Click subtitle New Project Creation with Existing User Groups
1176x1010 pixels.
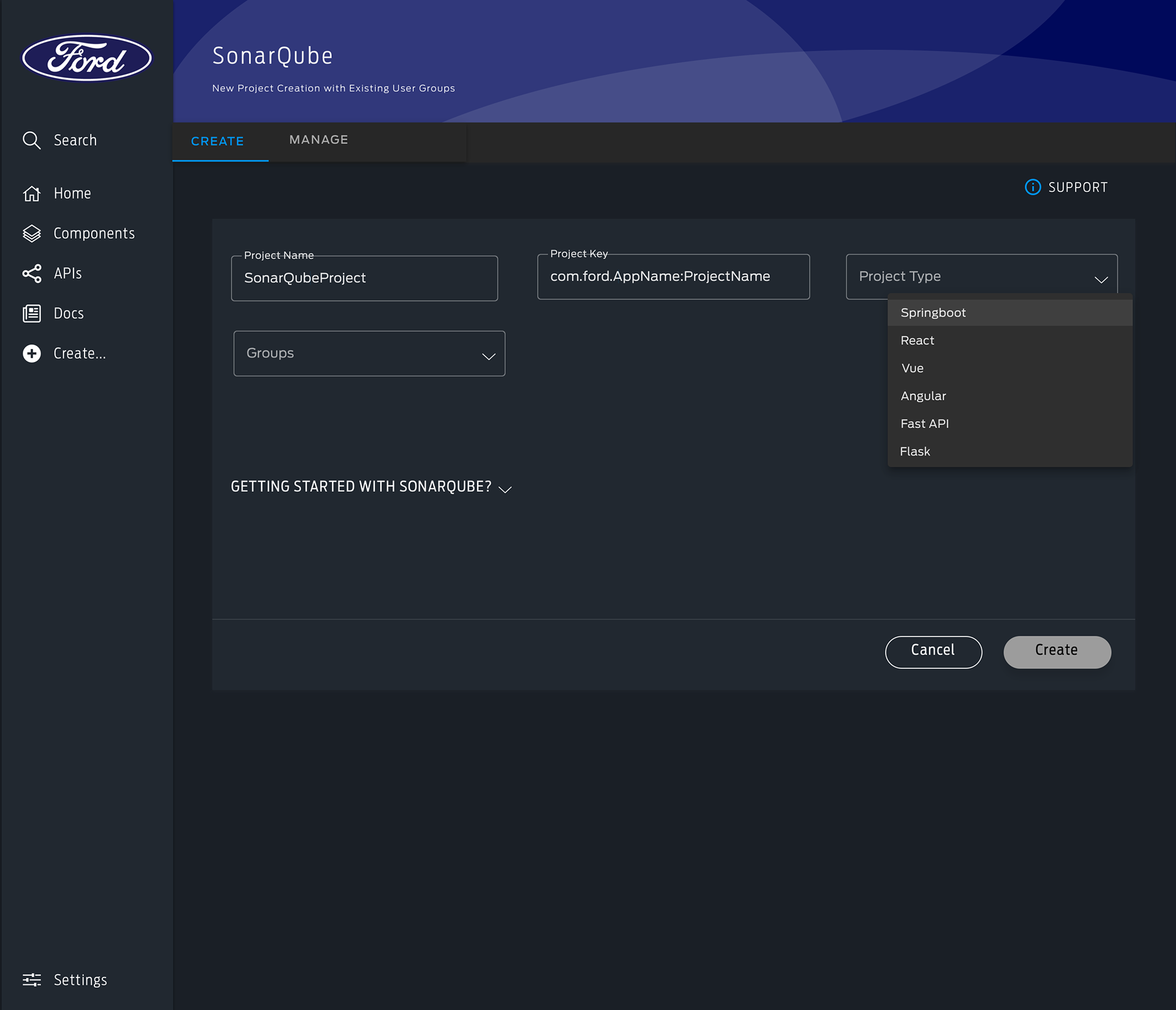(x=333, y=88)
